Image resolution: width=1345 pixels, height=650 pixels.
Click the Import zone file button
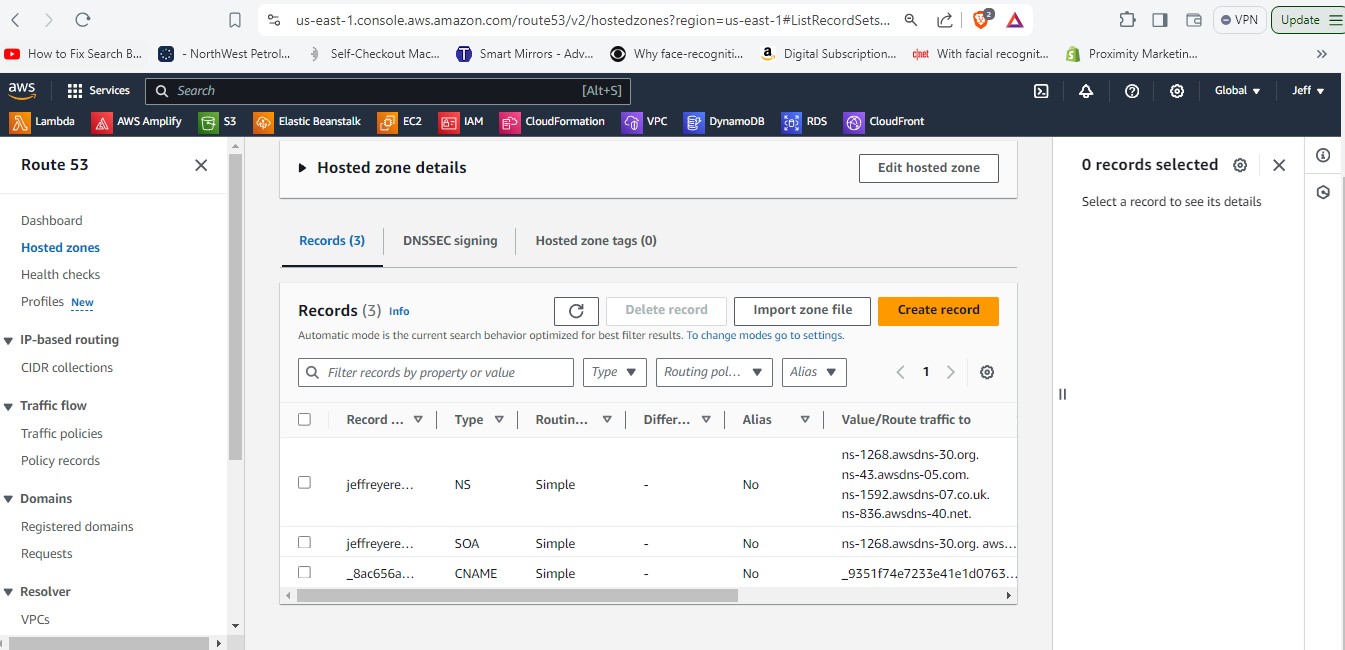(x=802, y=311)
